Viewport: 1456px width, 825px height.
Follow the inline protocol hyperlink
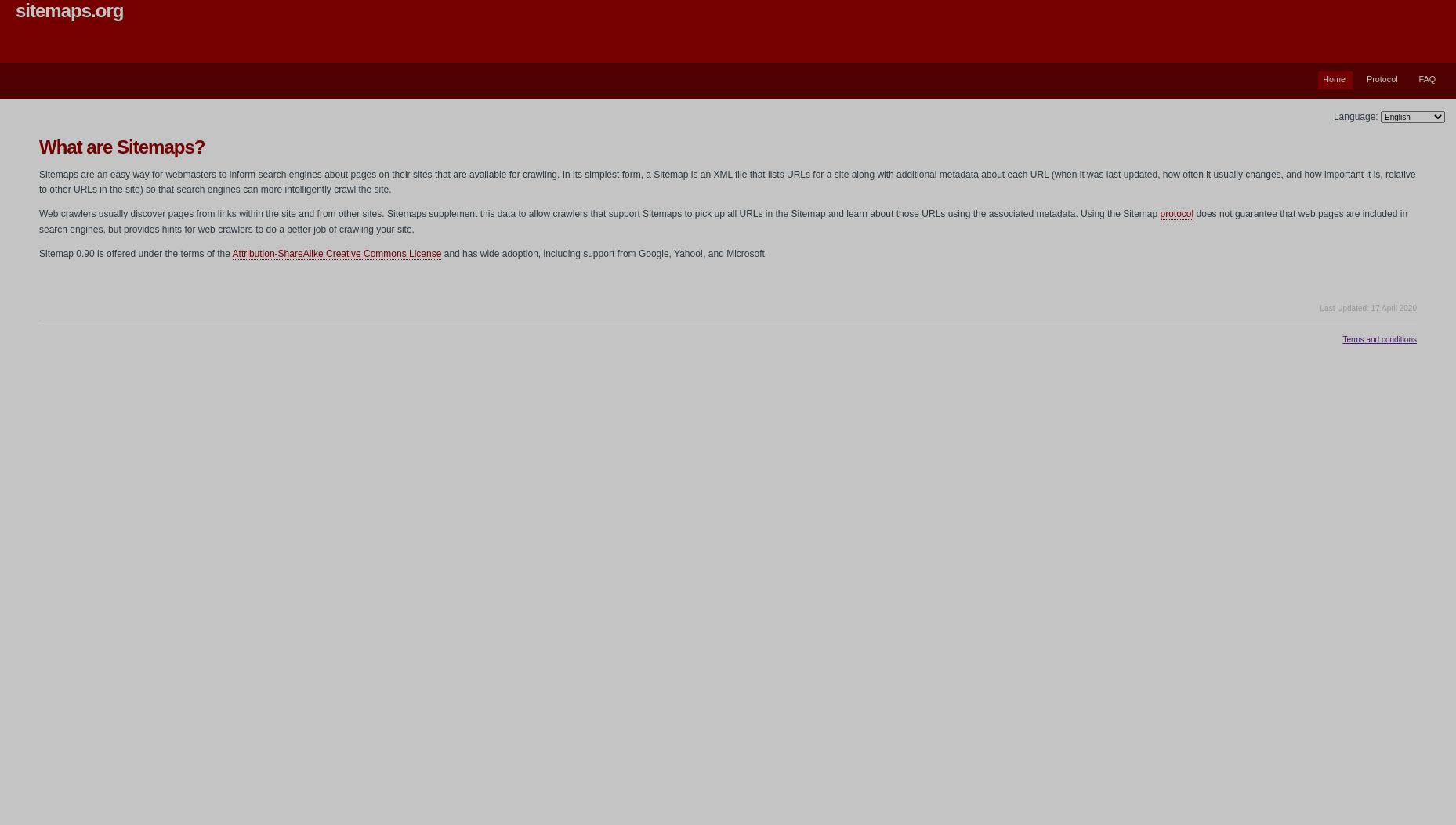click(1176, 214)
